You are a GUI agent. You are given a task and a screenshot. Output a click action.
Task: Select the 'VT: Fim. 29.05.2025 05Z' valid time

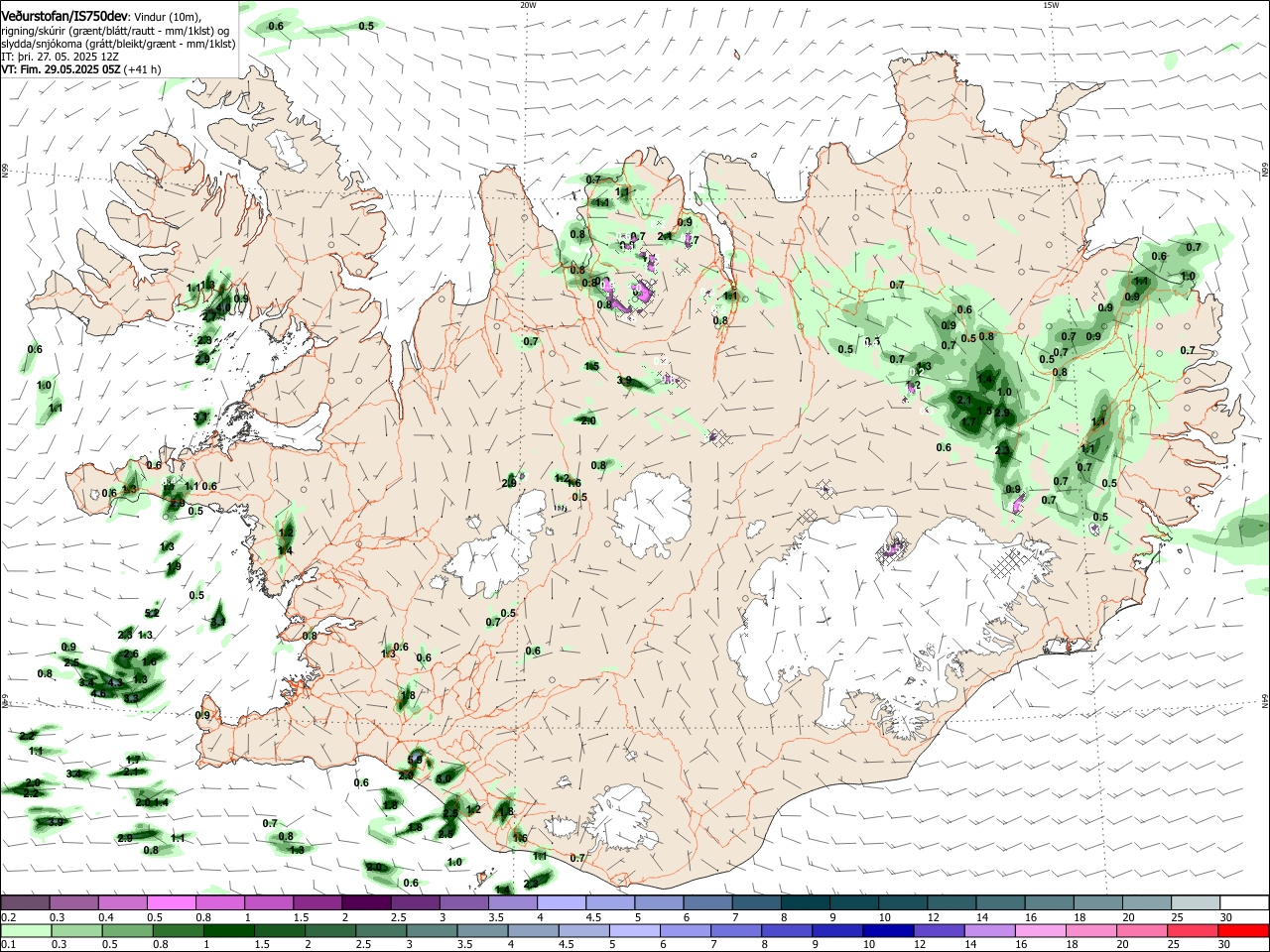pos(61,69)
